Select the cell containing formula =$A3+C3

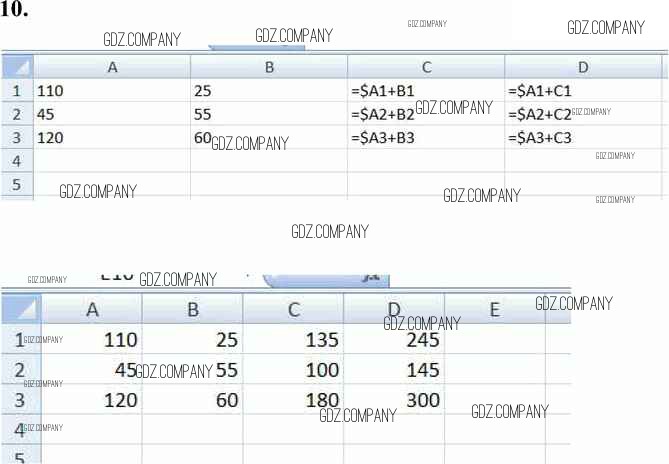(583, 137)
